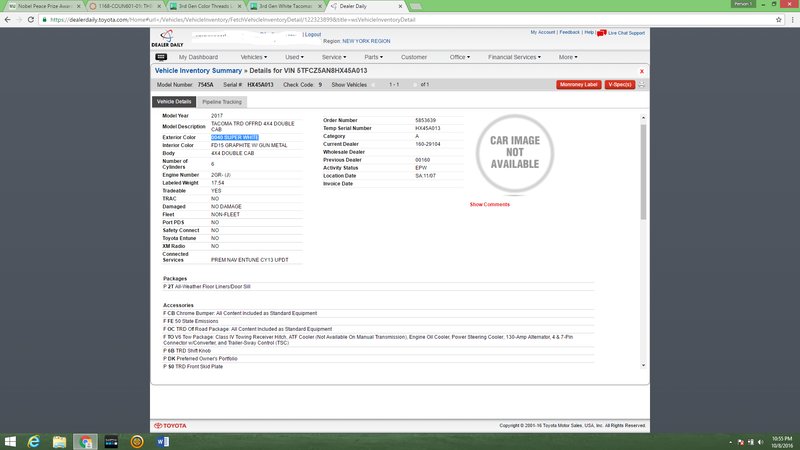Close the vehicle details panel with red X

coord(642,71)
